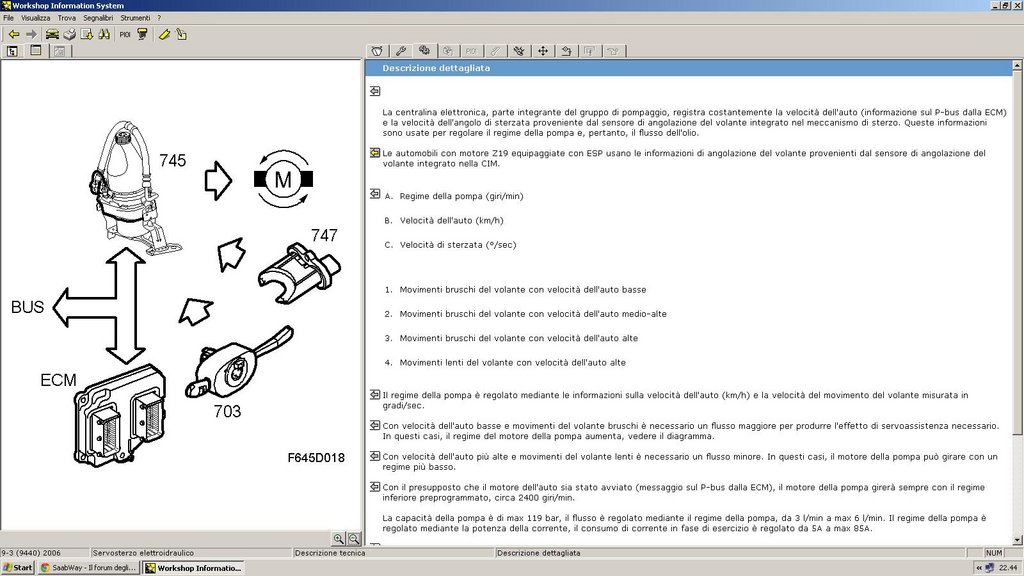Click the vertical scrollbar thumb of the text pane
This screenshot has width=1024, height=576.
[x=1017, y=252]
